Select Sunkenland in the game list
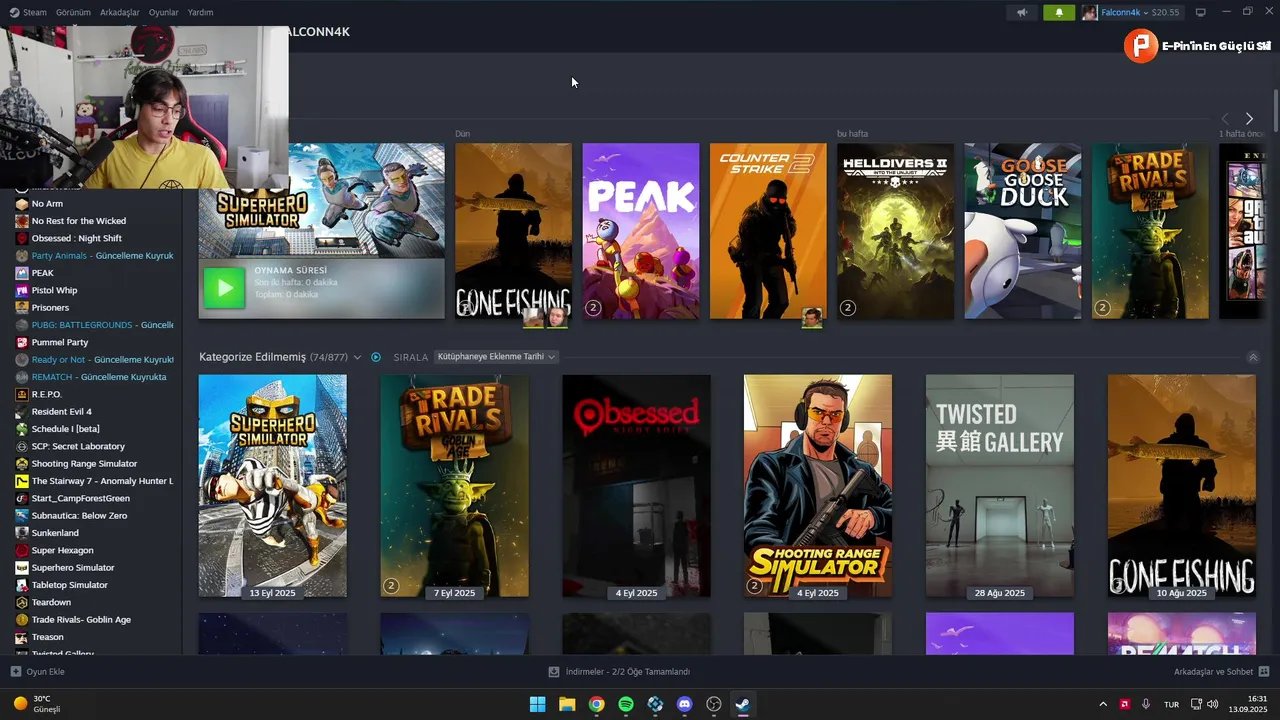Image resolution: width=1280 pixels, height=720 pixels. click(x=55, y=533)
